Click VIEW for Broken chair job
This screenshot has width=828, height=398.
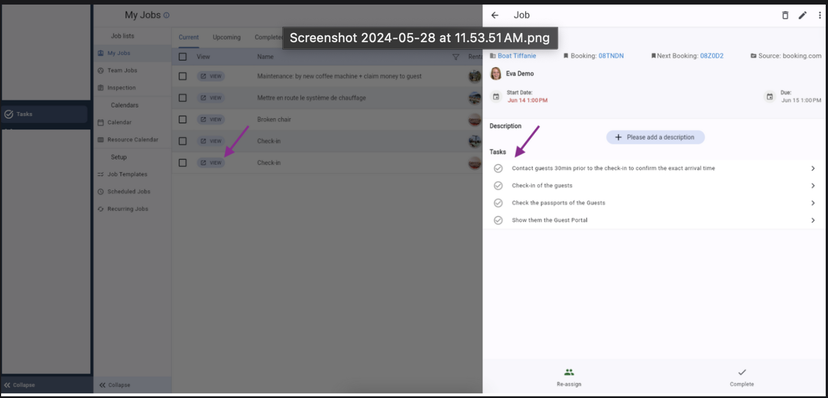point(211,119)
